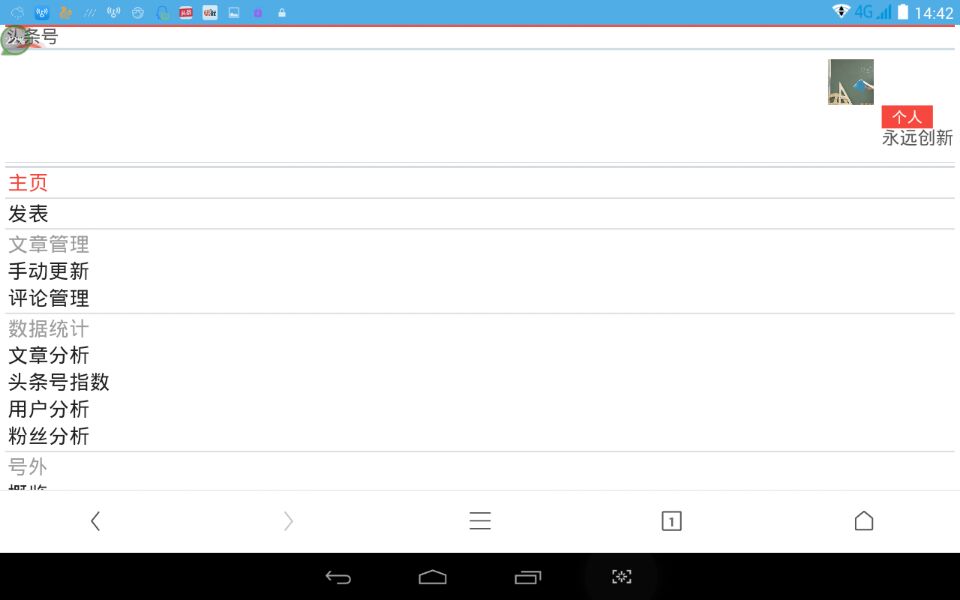
Task: Open the tab switcher showing 1
Action: [x=672, y=521]
